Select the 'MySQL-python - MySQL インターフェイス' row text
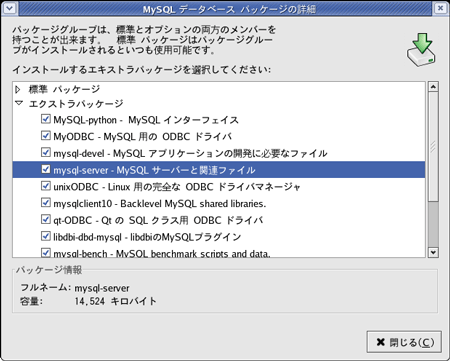450x361 pixels. click(146, 120)
